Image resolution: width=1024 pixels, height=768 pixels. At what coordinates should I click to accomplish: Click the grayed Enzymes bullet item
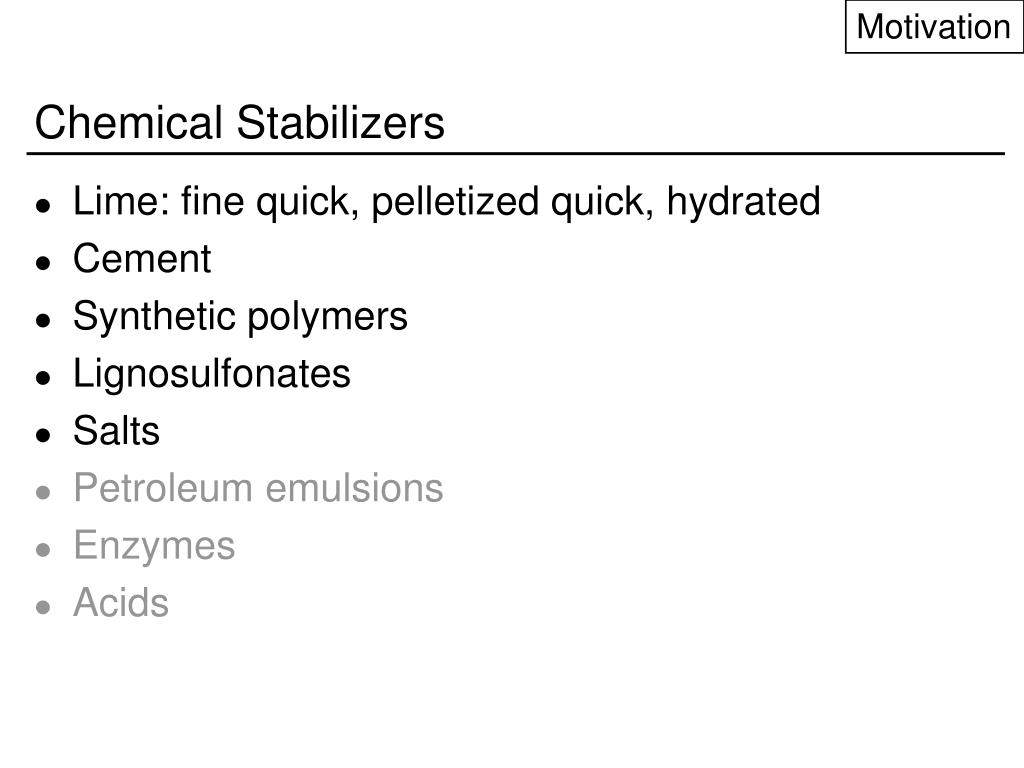(x=154, y=547)
